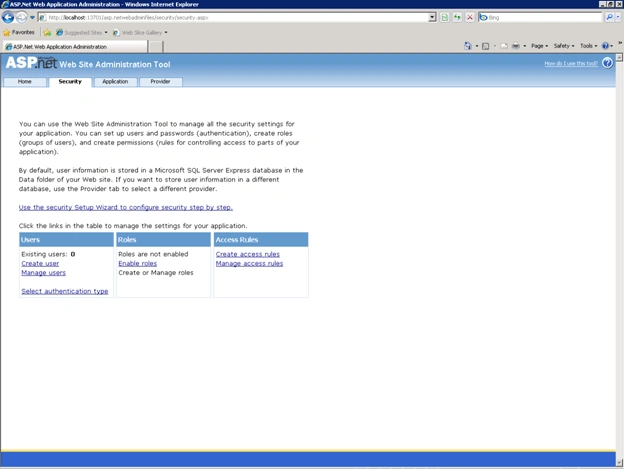Click the Existing users count text
The image size is (624, 469).
pos(48,254)
